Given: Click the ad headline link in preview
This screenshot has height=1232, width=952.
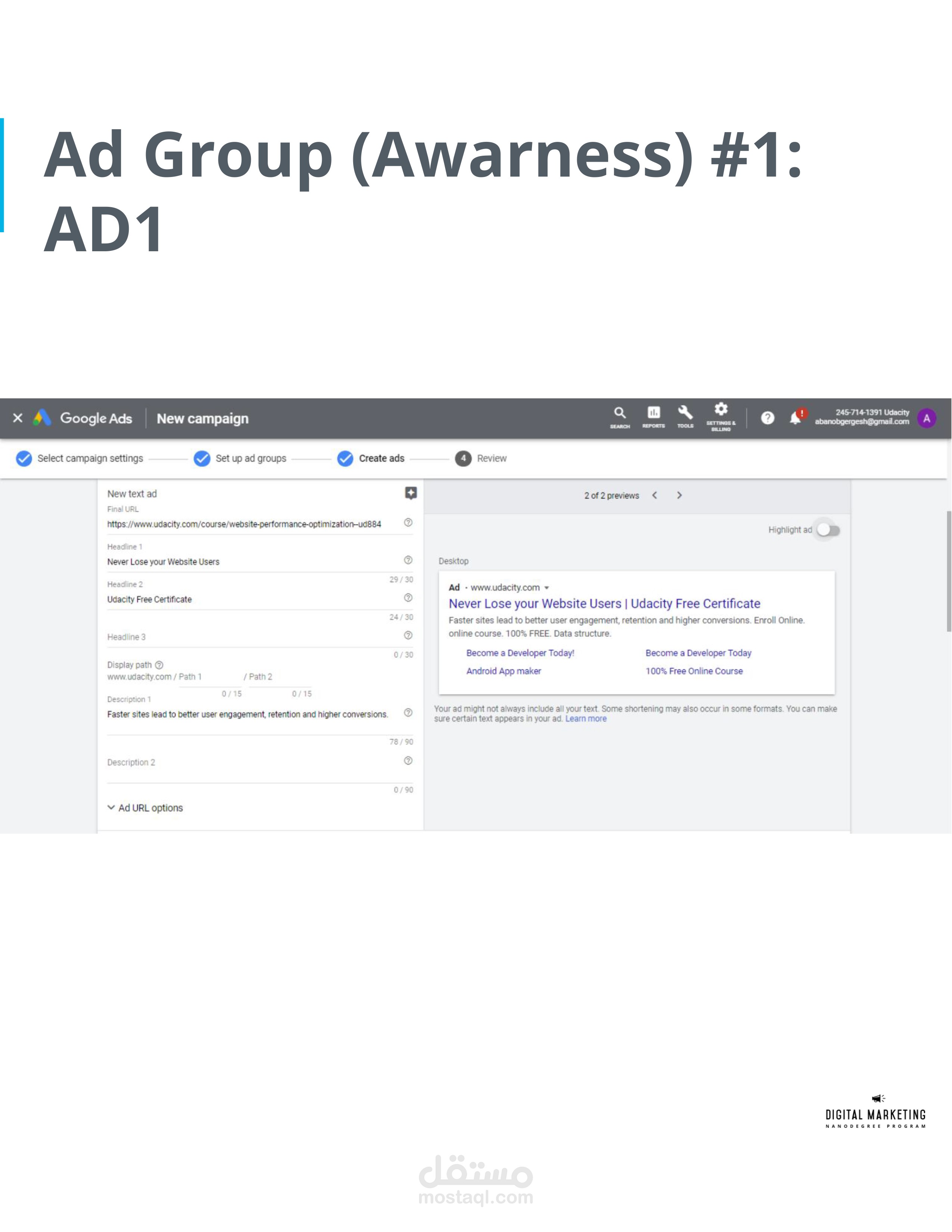Looking at the screenshot, I should [x=604, y=604].
